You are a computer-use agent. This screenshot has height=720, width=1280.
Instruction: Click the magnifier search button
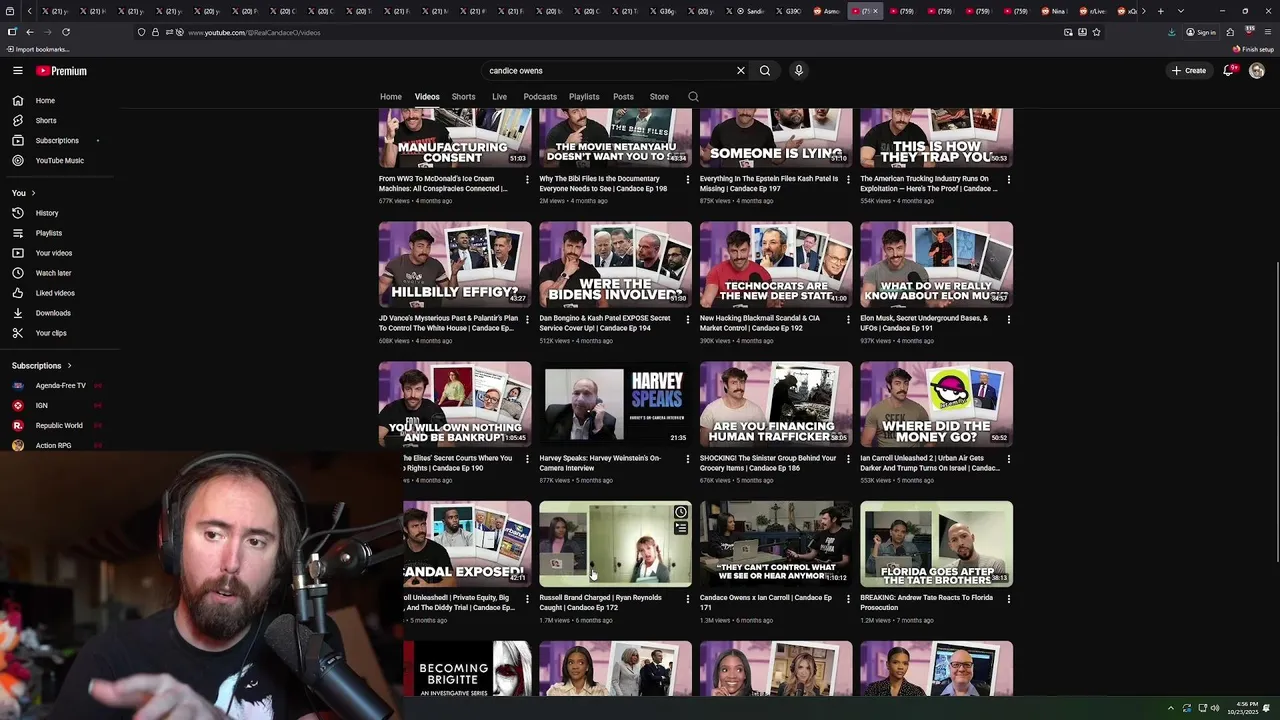(765, 71)
